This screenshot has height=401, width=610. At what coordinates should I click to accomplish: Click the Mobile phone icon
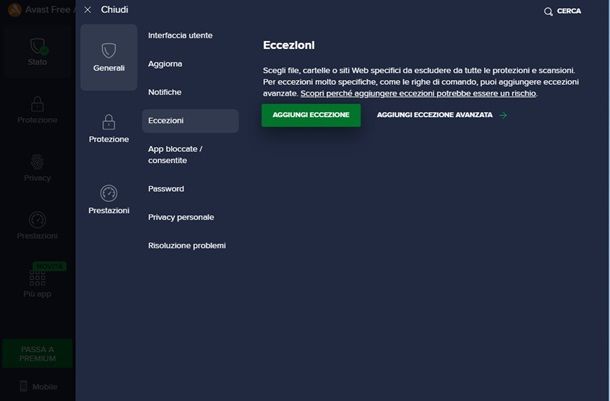(x=24, y=386)
